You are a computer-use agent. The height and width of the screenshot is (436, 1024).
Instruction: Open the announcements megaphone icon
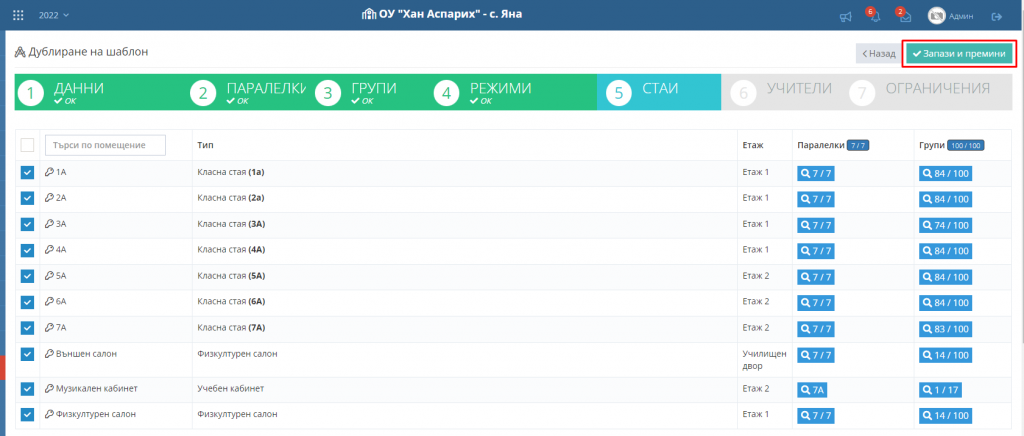(845, 17)
